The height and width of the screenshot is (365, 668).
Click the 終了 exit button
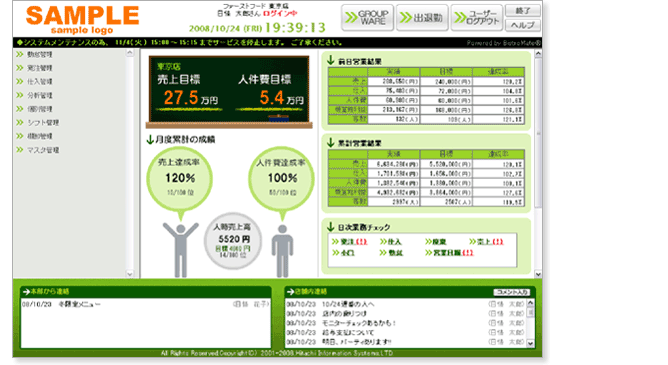pyautogui.click(x=523, y=11)
